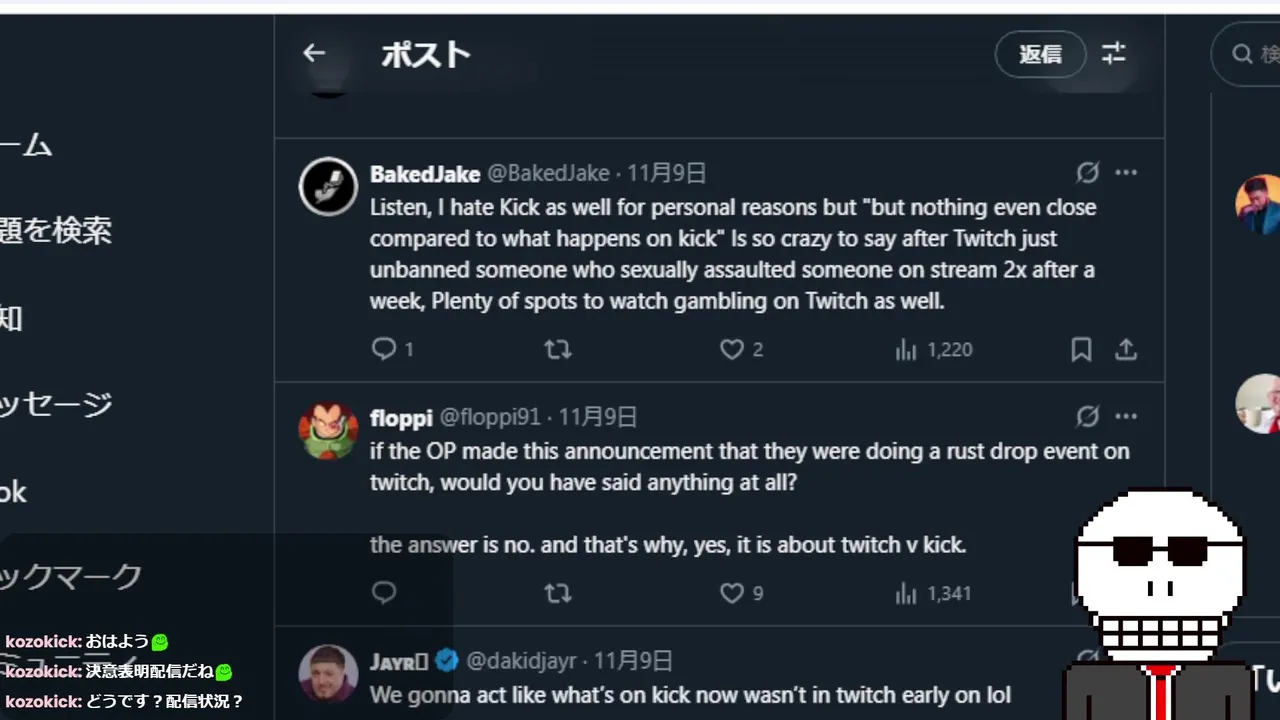Open the @dakidjayr profile link
The height and width of the screenshot is (720, 1280).
pyautogui.click(x=521, y=661)
